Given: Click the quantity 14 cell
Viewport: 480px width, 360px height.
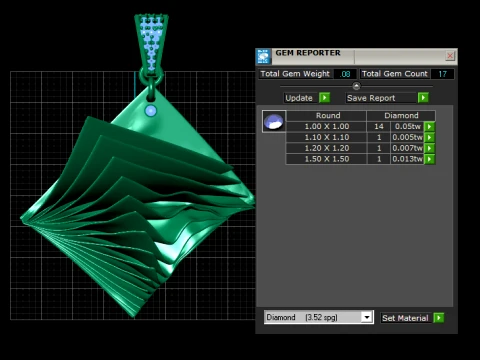Looking at the screenshot, I should pos(379,127).
